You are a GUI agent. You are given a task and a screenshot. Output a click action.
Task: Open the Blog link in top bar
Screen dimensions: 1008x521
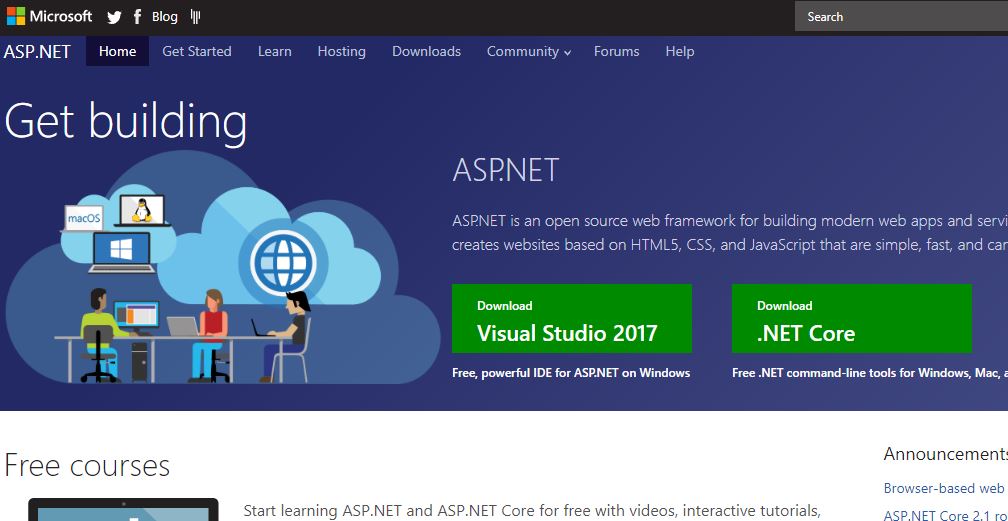(x=165, y=17)
